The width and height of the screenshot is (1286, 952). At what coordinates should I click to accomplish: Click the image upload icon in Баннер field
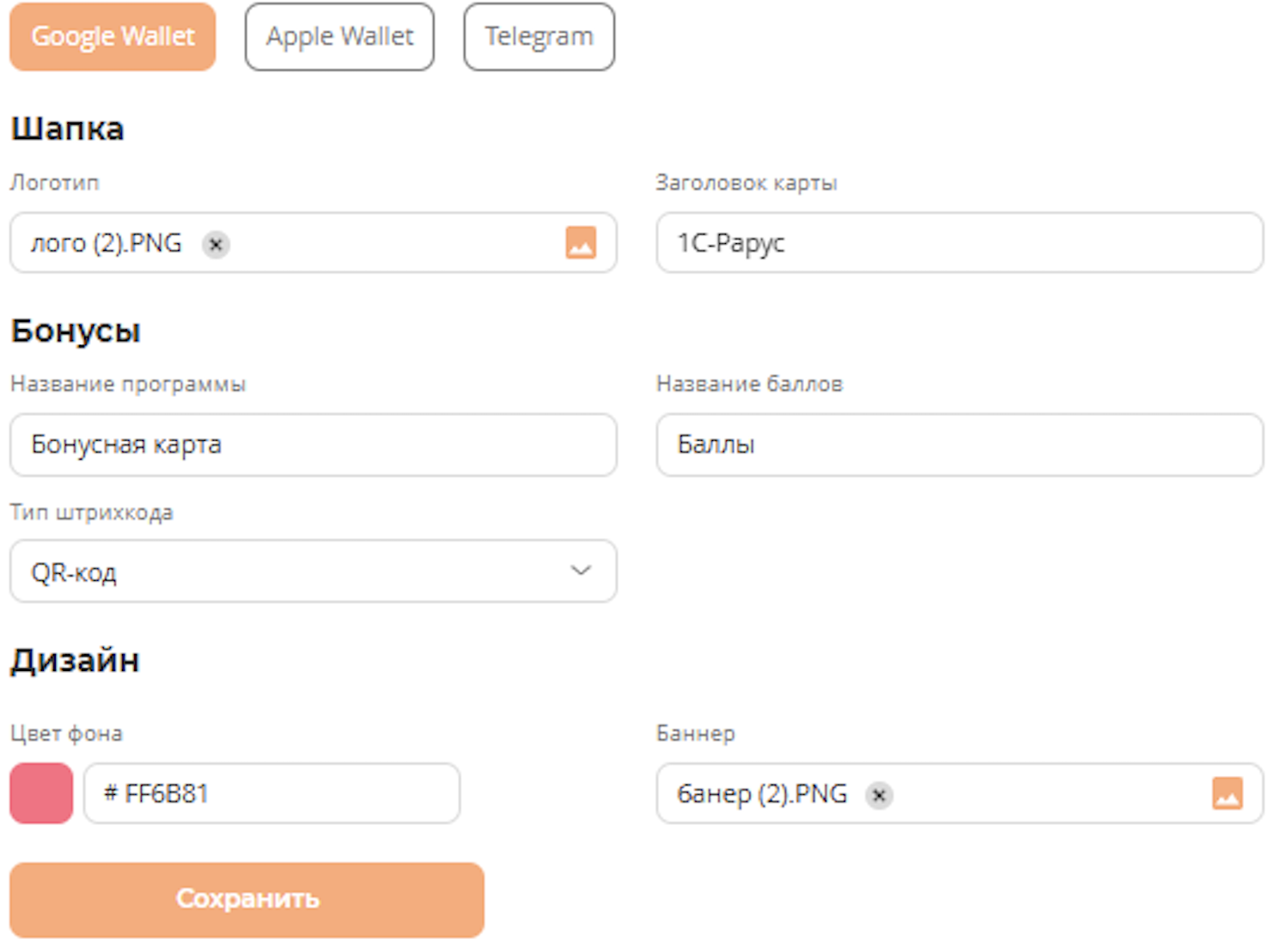1227,794
